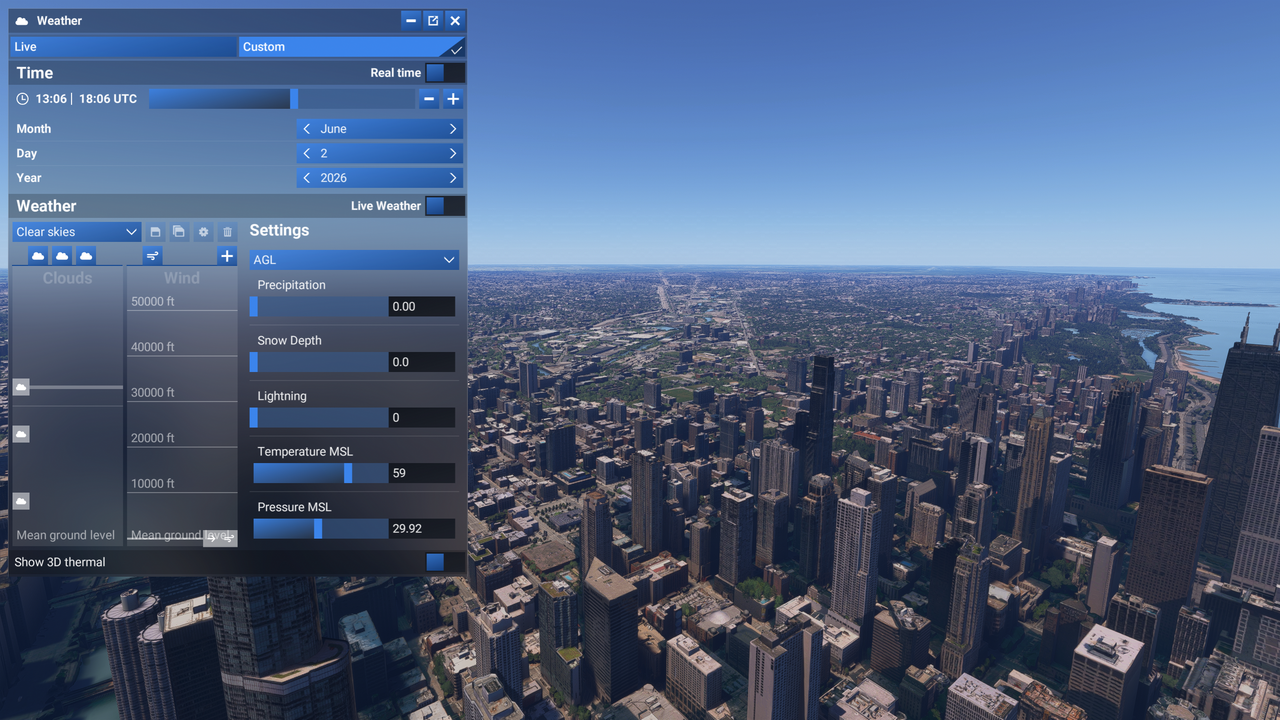Toggle the Live Weather switch
The width and height of the screenshot is (1280, 720).
pos(445,206)
